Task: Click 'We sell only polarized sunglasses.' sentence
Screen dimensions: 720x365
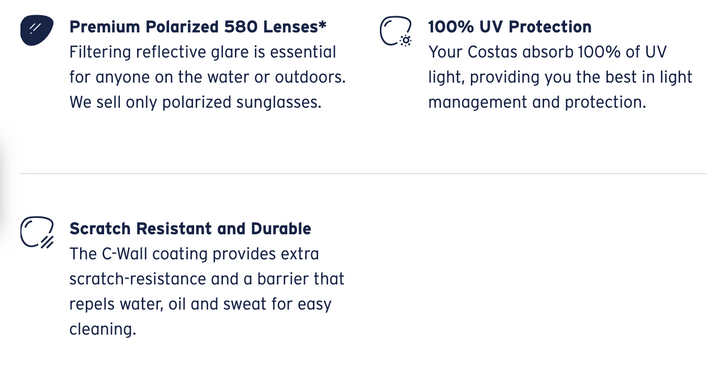Action: (x=195, y=102)
